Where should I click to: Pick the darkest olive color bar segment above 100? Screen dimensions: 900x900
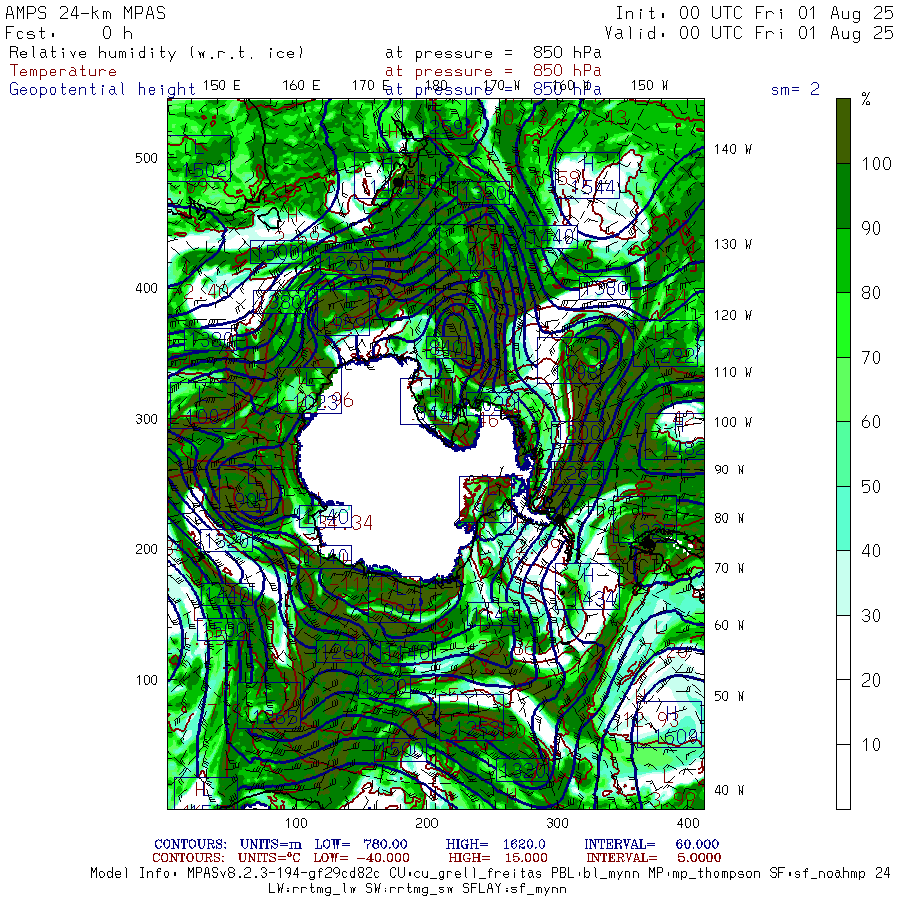point(843,131)
